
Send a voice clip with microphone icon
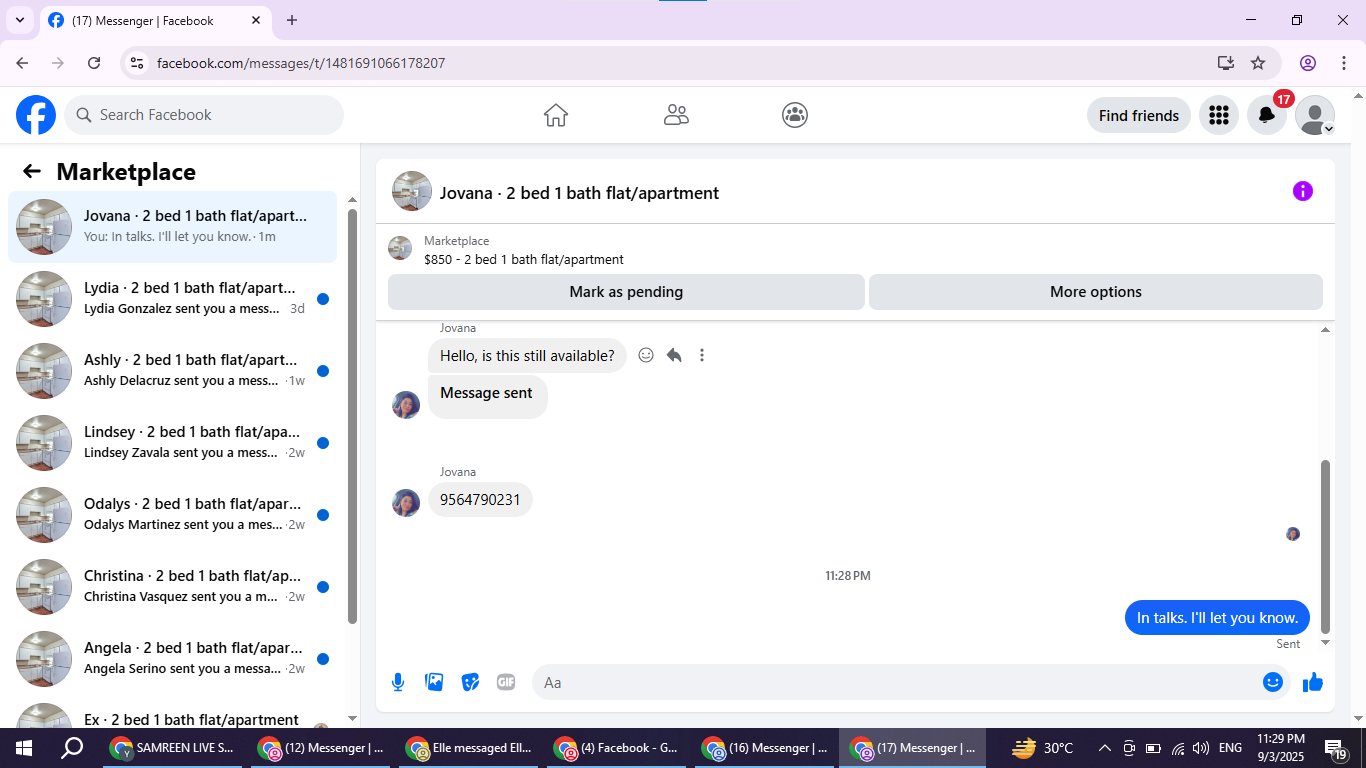[x=398, y=682]
